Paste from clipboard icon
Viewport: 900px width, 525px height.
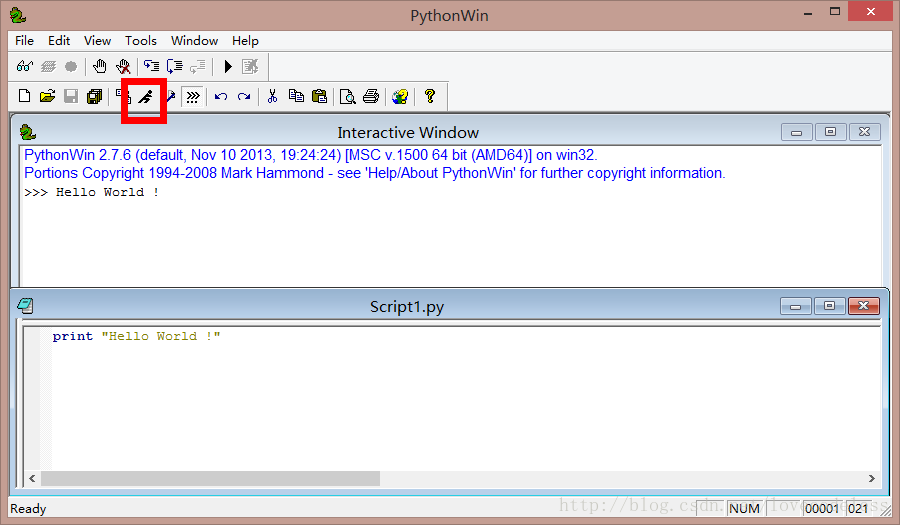[x=319, y=96]
